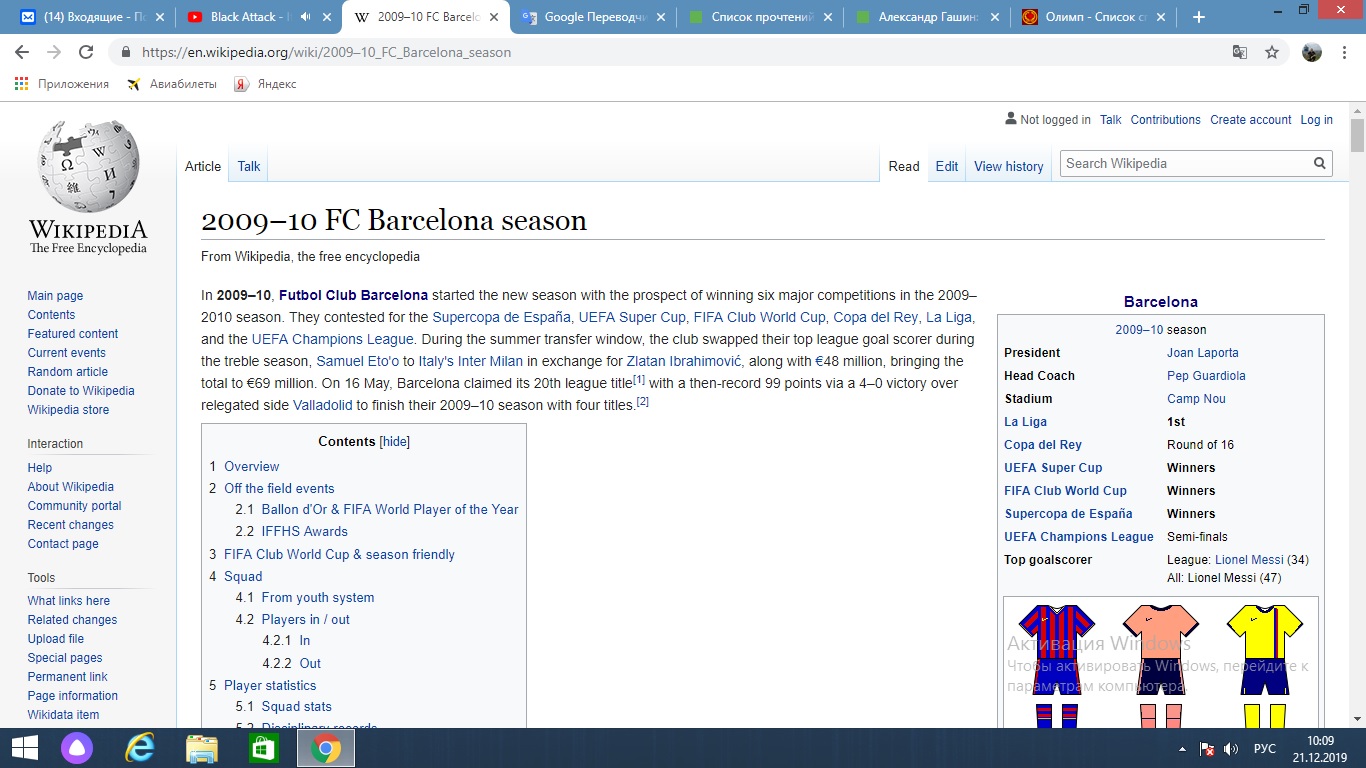Jump to the Squad stats contents entry
Image resolution: width=1366 pixels, height=768 pixels.
point(297,706)
